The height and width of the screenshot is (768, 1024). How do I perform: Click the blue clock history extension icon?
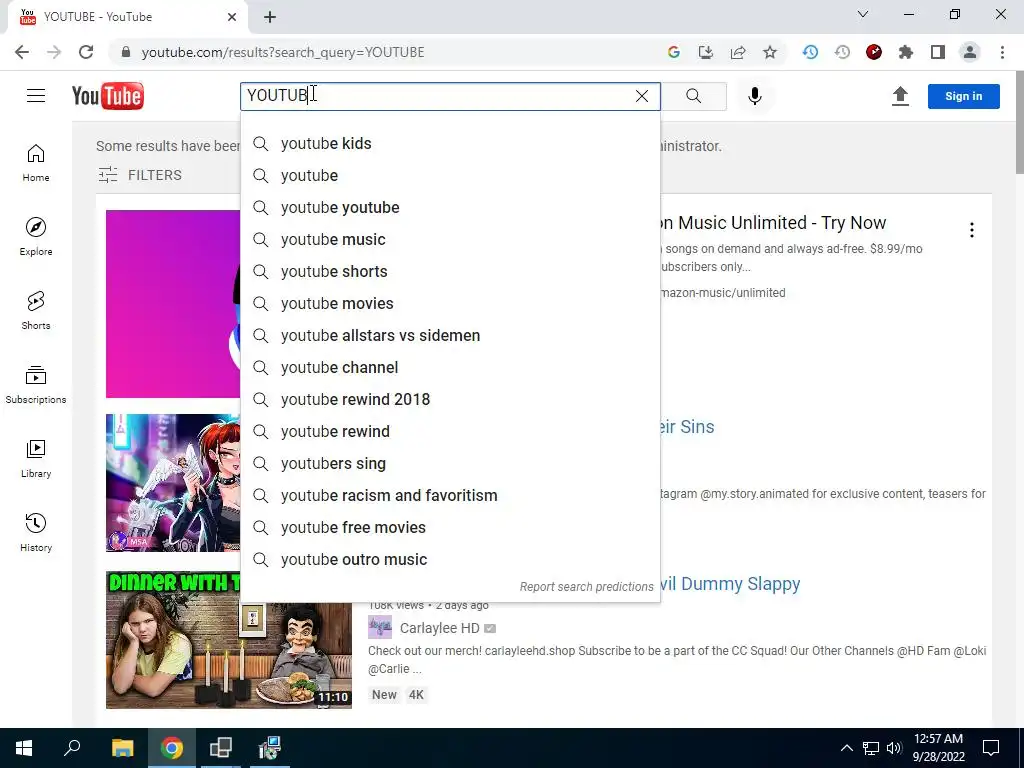click(x=810, y=52)
